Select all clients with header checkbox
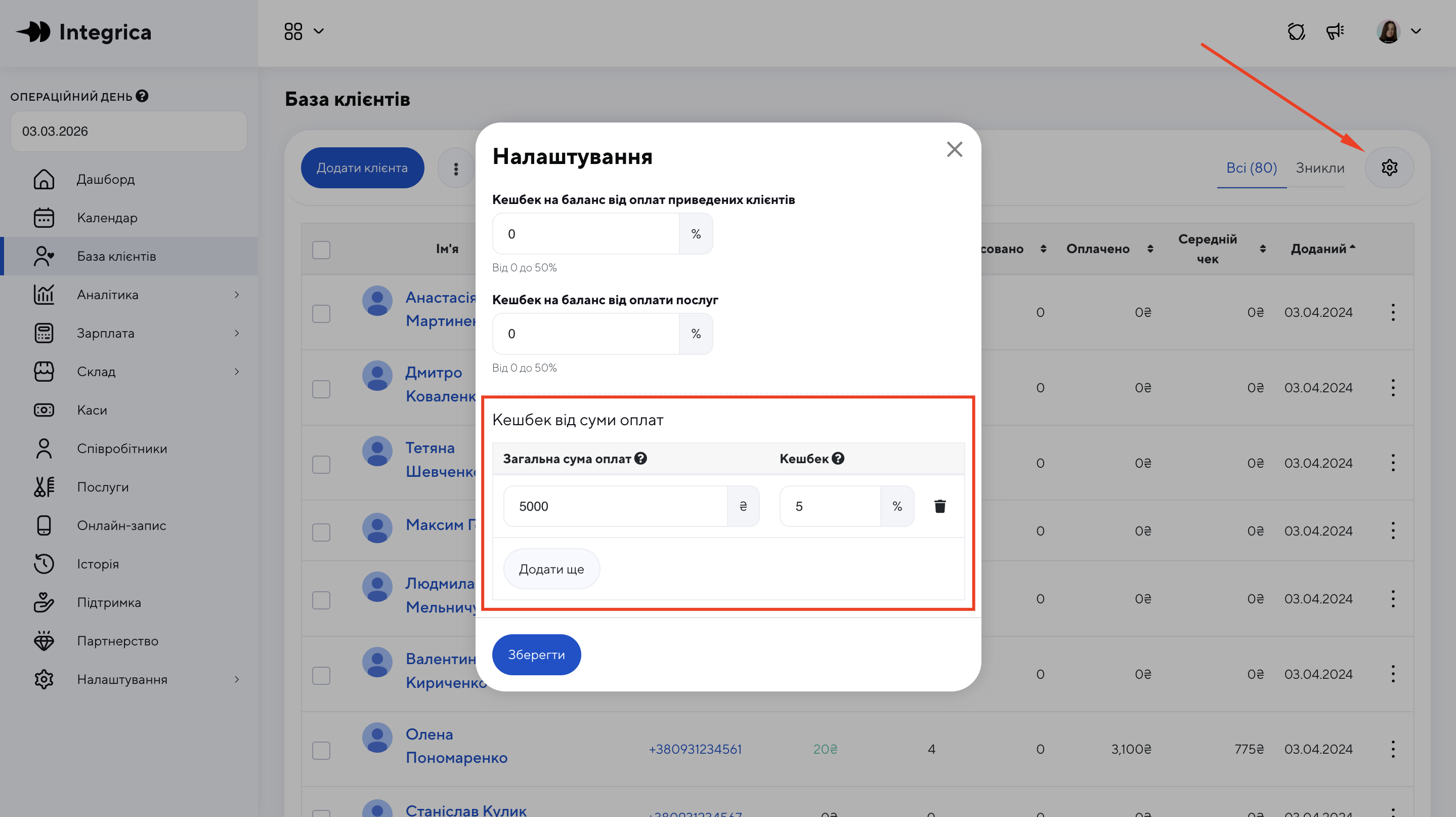This screenshot has height=817, width=1456. pyautogui.click(x=321, y=250)
